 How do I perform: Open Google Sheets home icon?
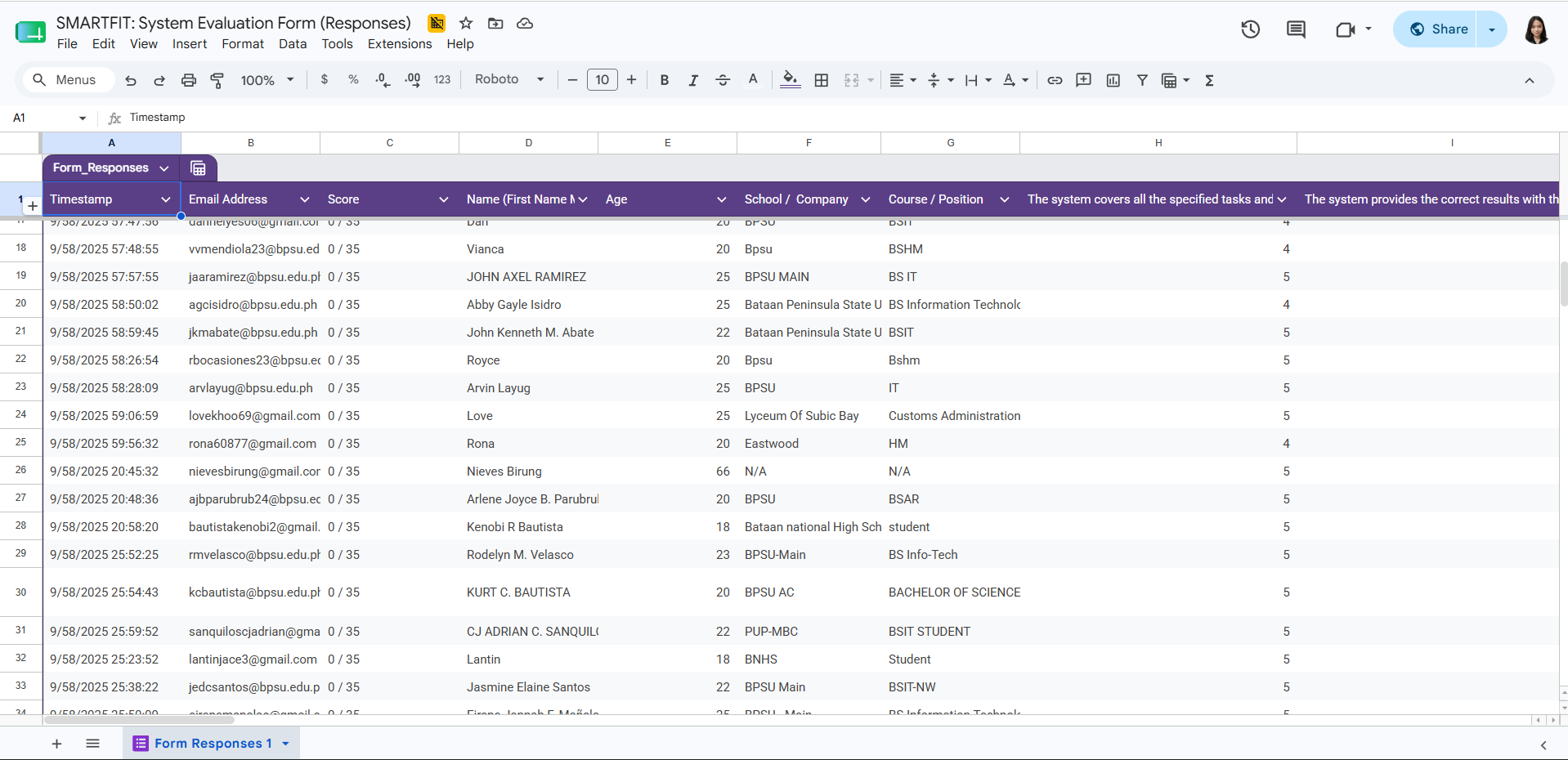30,31
